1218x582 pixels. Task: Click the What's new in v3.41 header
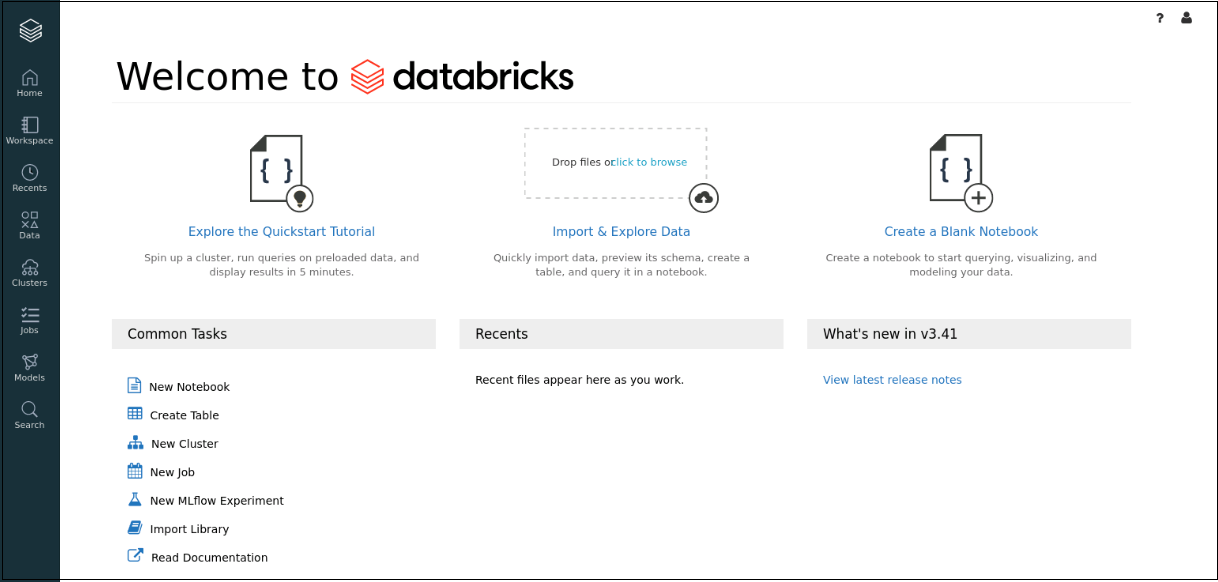(969, 334)
